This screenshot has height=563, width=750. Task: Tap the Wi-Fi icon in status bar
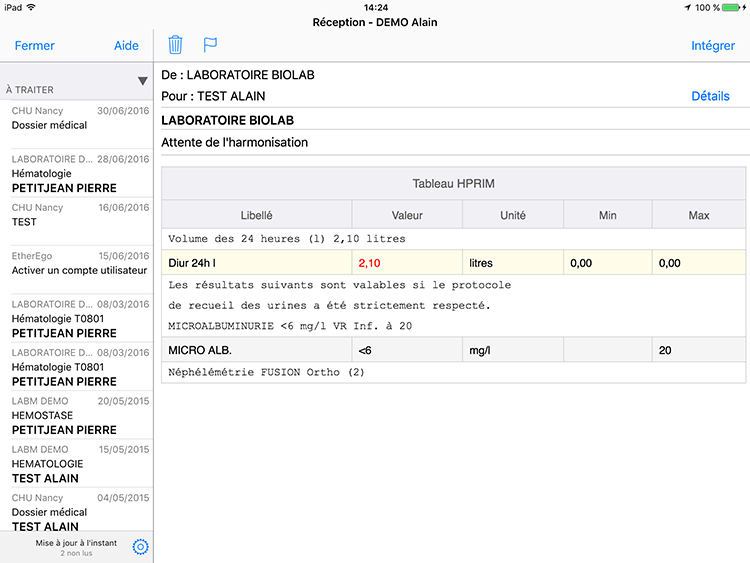coord(31,8)
